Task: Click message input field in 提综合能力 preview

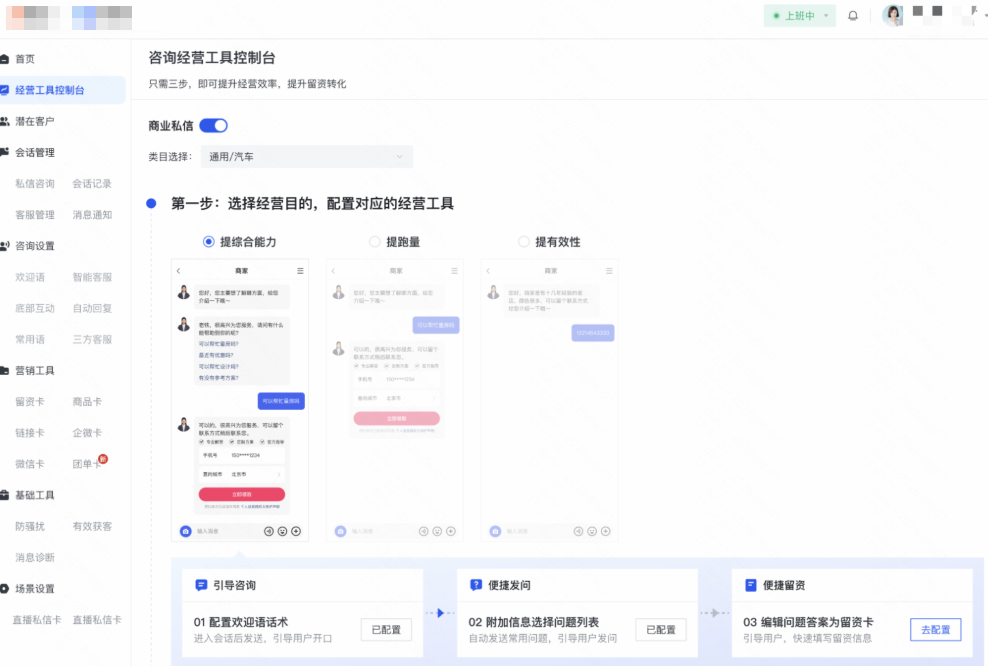Action: coord(227,531)
